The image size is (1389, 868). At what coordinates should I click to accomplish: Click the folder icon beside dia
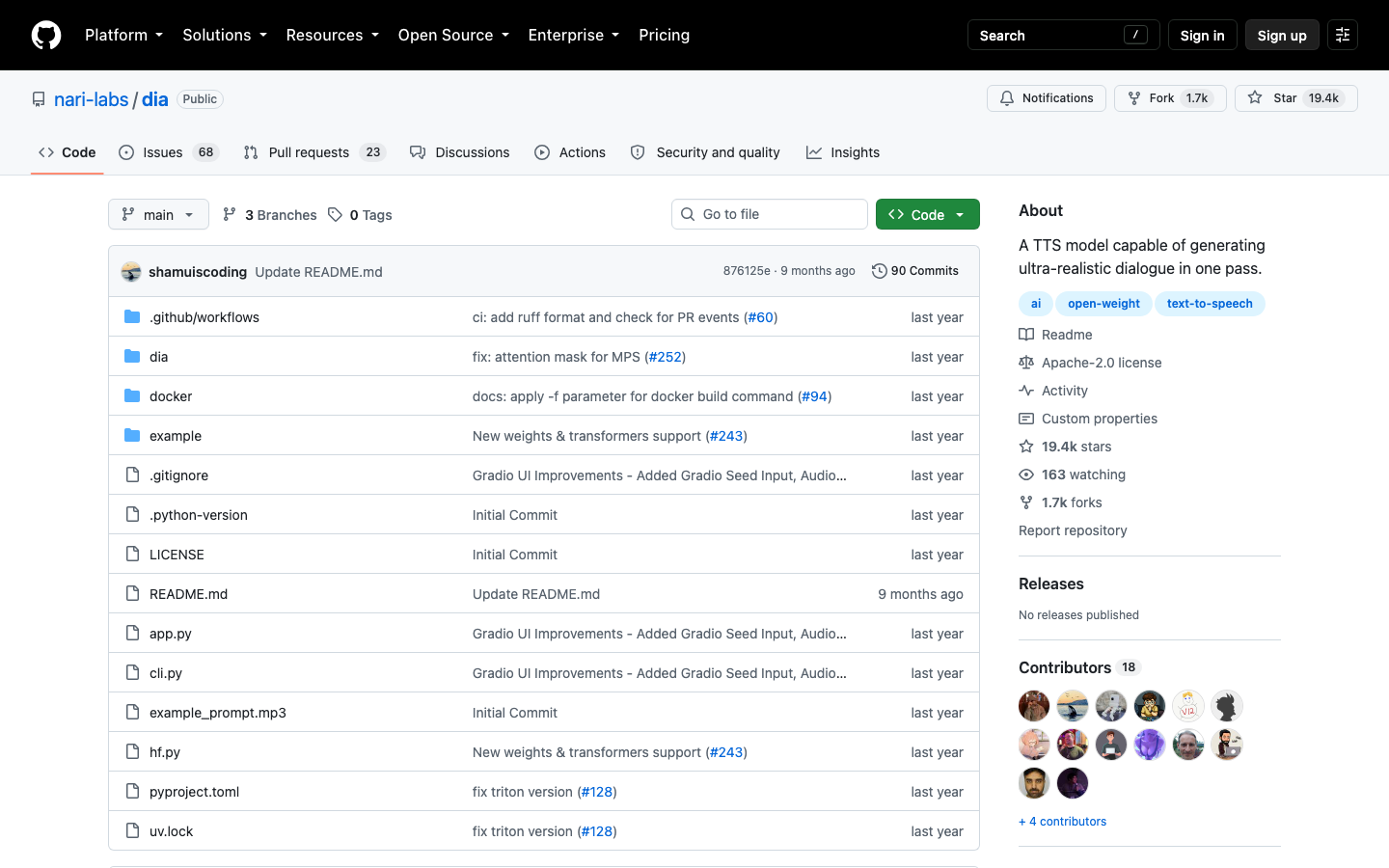(x=132, y=357)
